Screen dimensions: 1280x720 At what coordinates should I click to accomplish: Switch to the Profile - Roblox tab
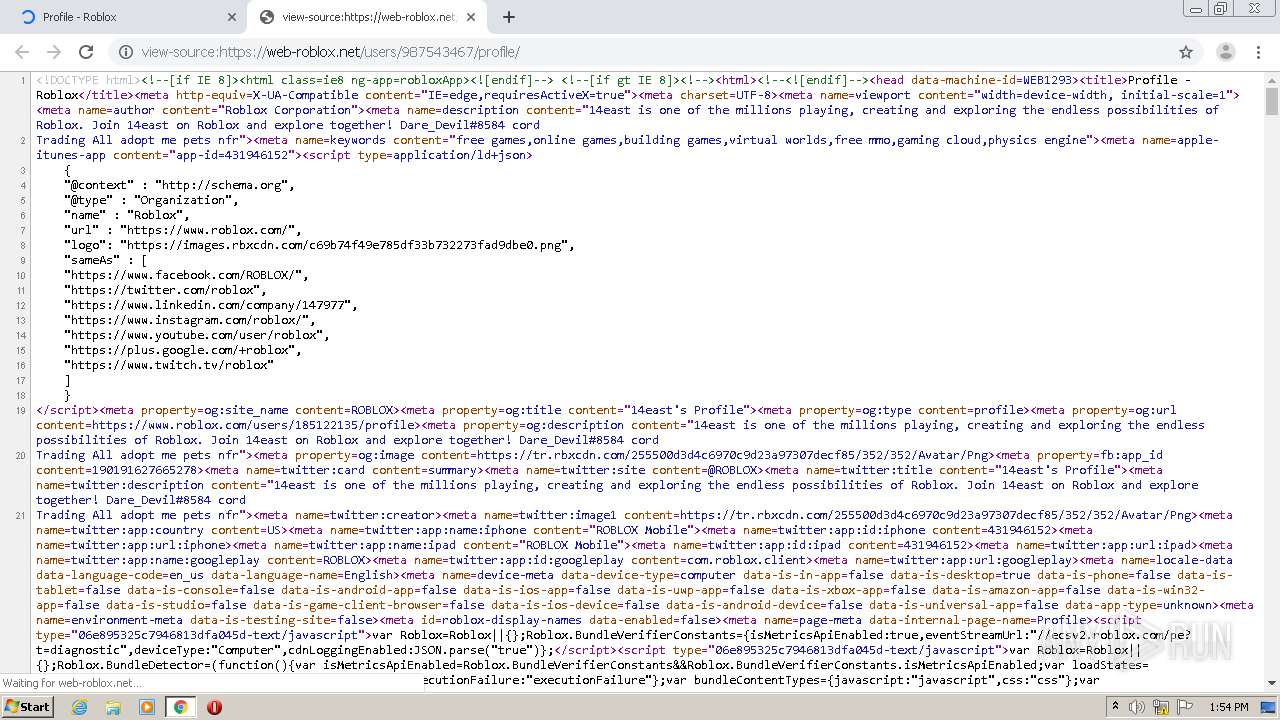pos(125,17)
